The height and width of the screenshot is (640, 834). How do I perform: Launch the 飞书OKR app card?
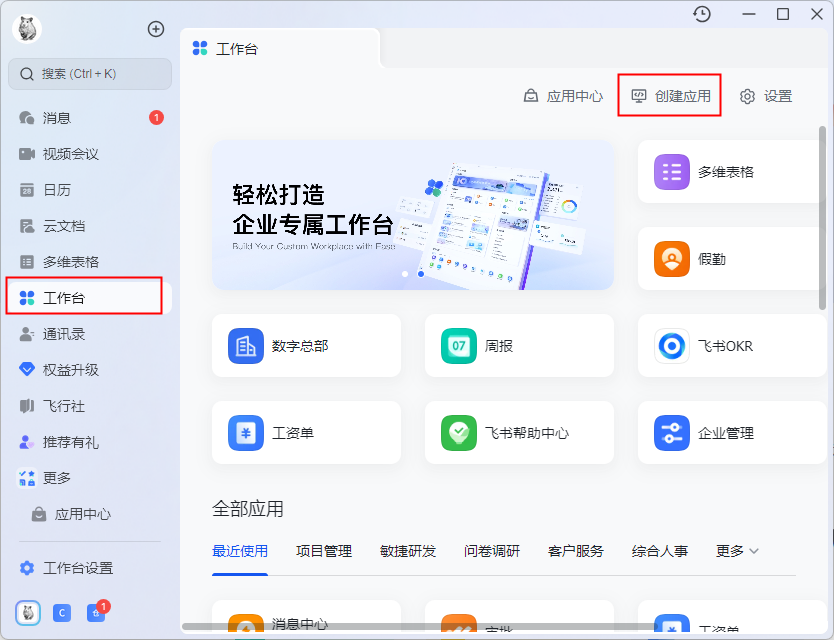732,346
